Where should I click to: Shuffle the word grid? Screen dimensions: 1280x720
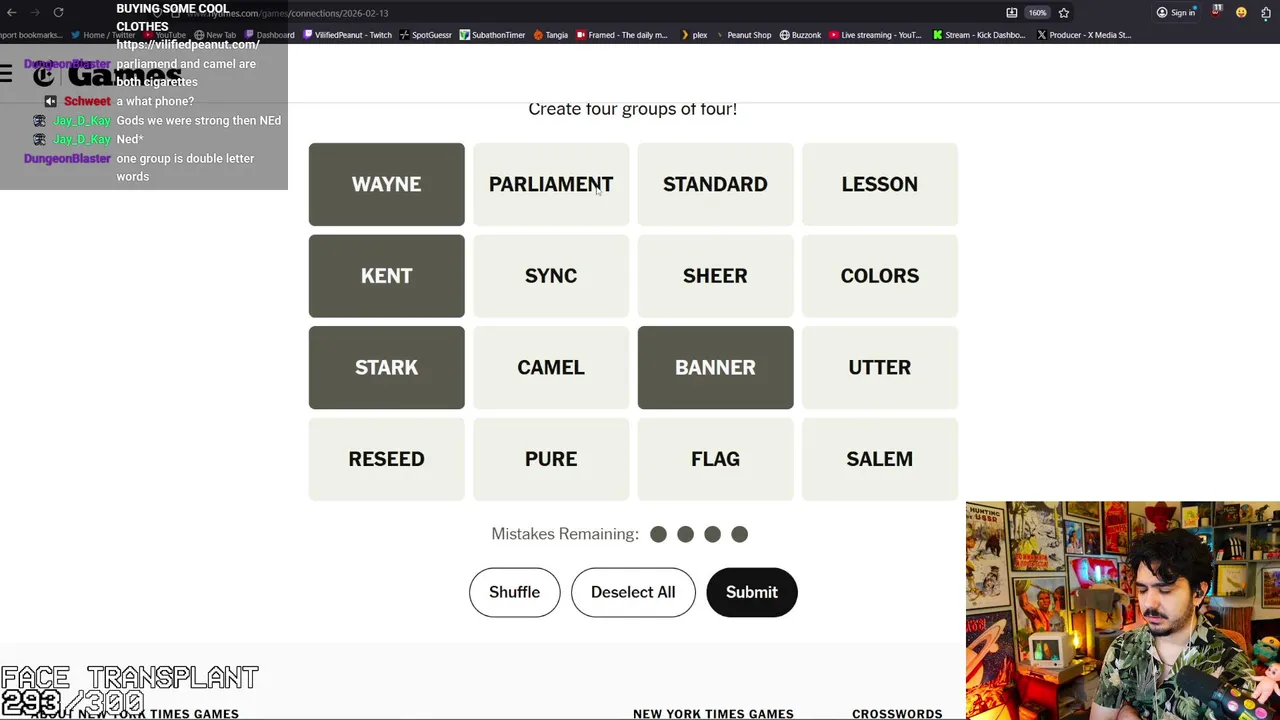[x=514, y=592]
